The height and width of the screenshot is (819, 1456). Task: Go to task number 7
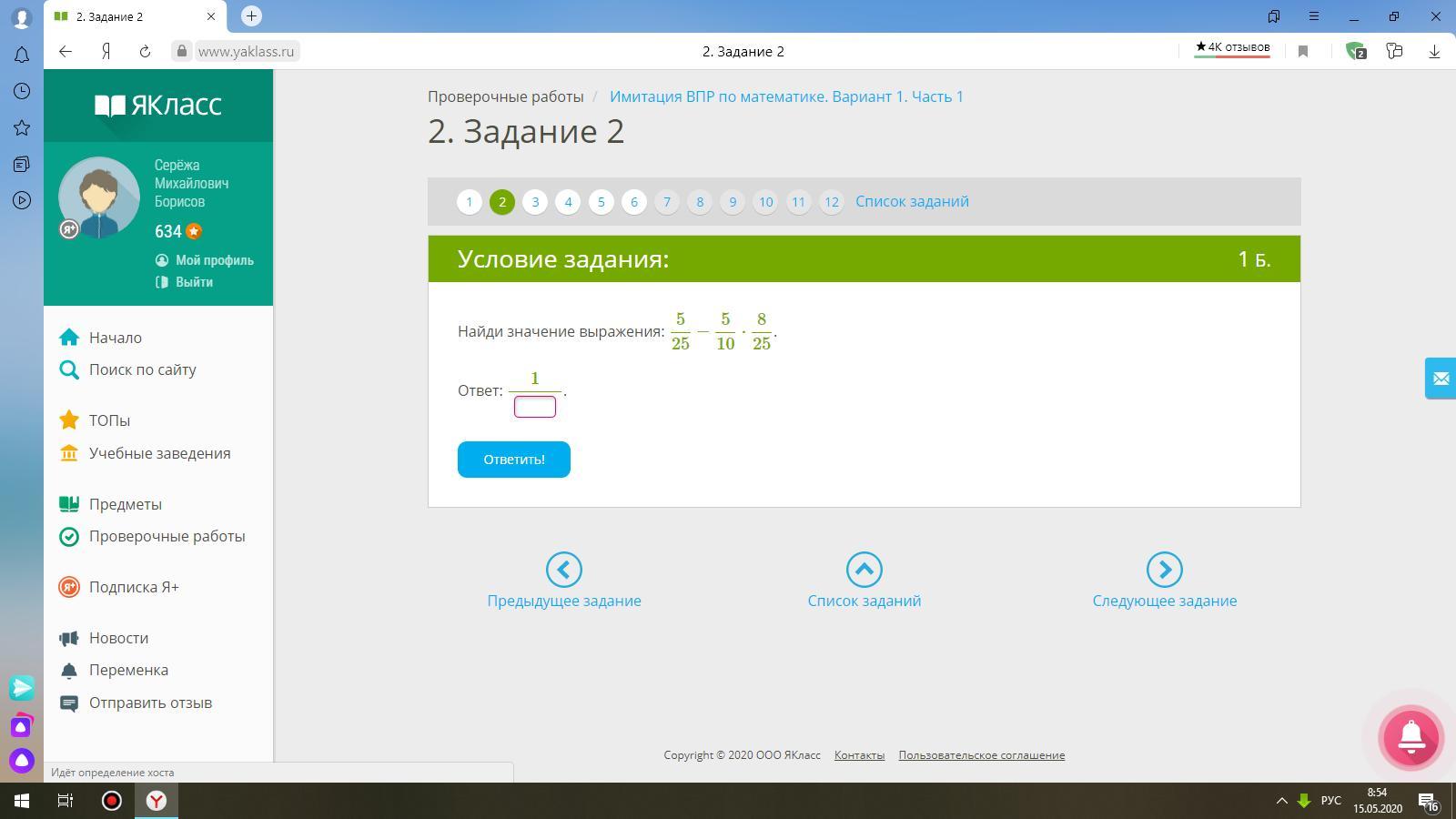pos(667,202)
